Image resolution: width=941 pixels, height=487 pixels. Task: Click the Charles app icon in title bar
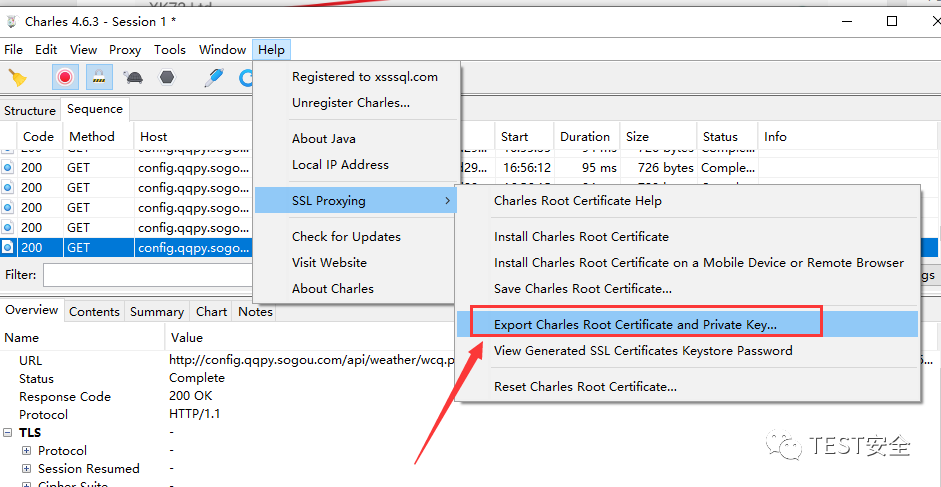click(x=12, y=22)
